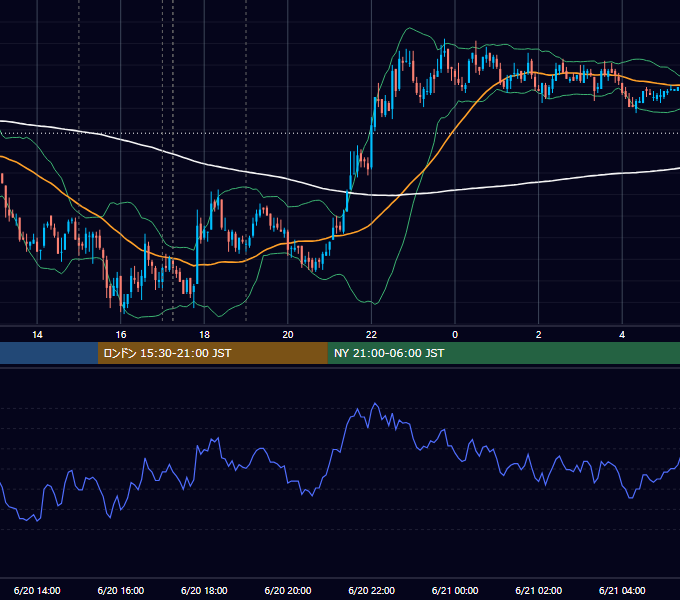Viewport: 680px width, 600px height.
Task: Select the 0 hour axis label
Action: click(455, 335)
